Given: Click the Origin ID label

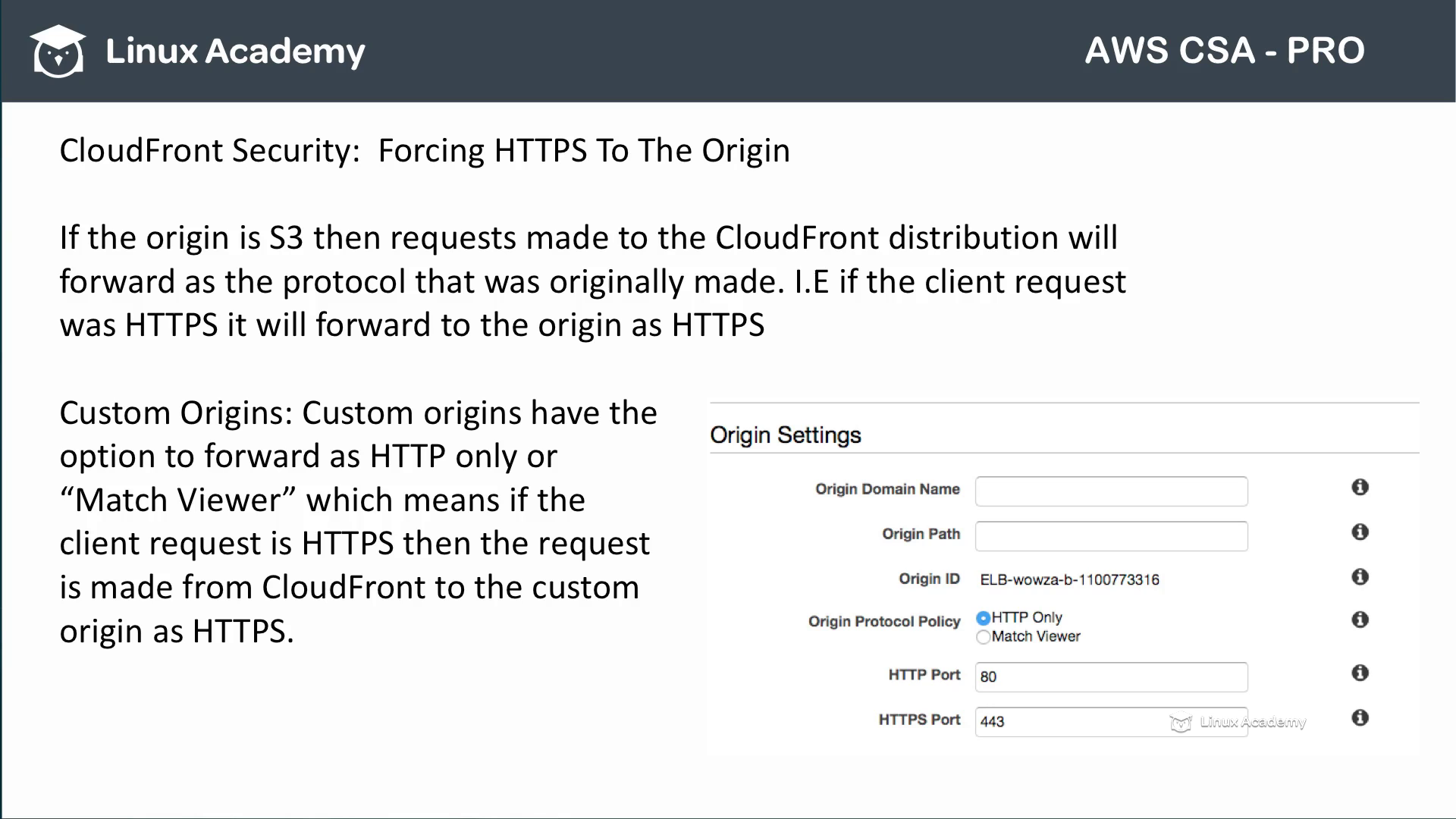Looking at the screenshot, I should point(930,579).
